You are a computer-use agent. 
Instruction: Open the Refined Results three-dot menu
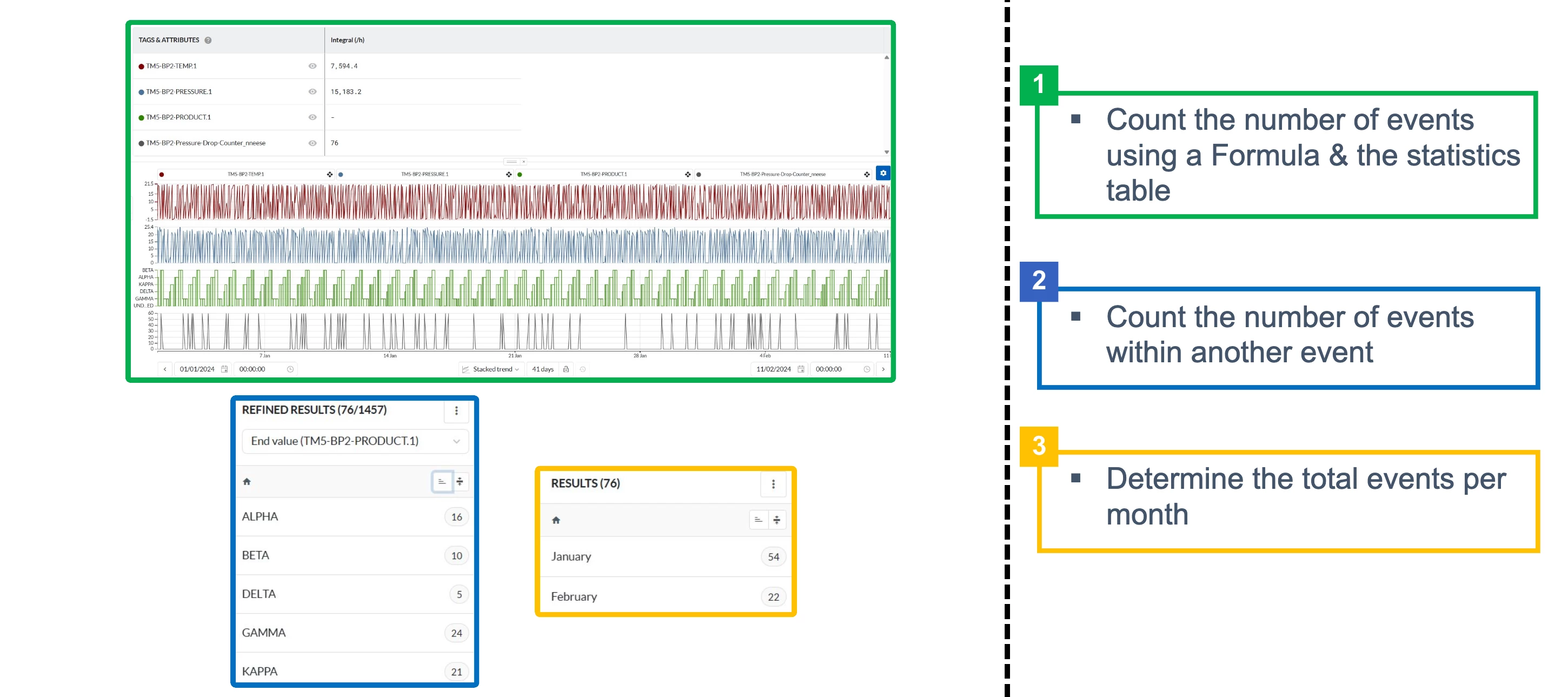pos(456,411)
